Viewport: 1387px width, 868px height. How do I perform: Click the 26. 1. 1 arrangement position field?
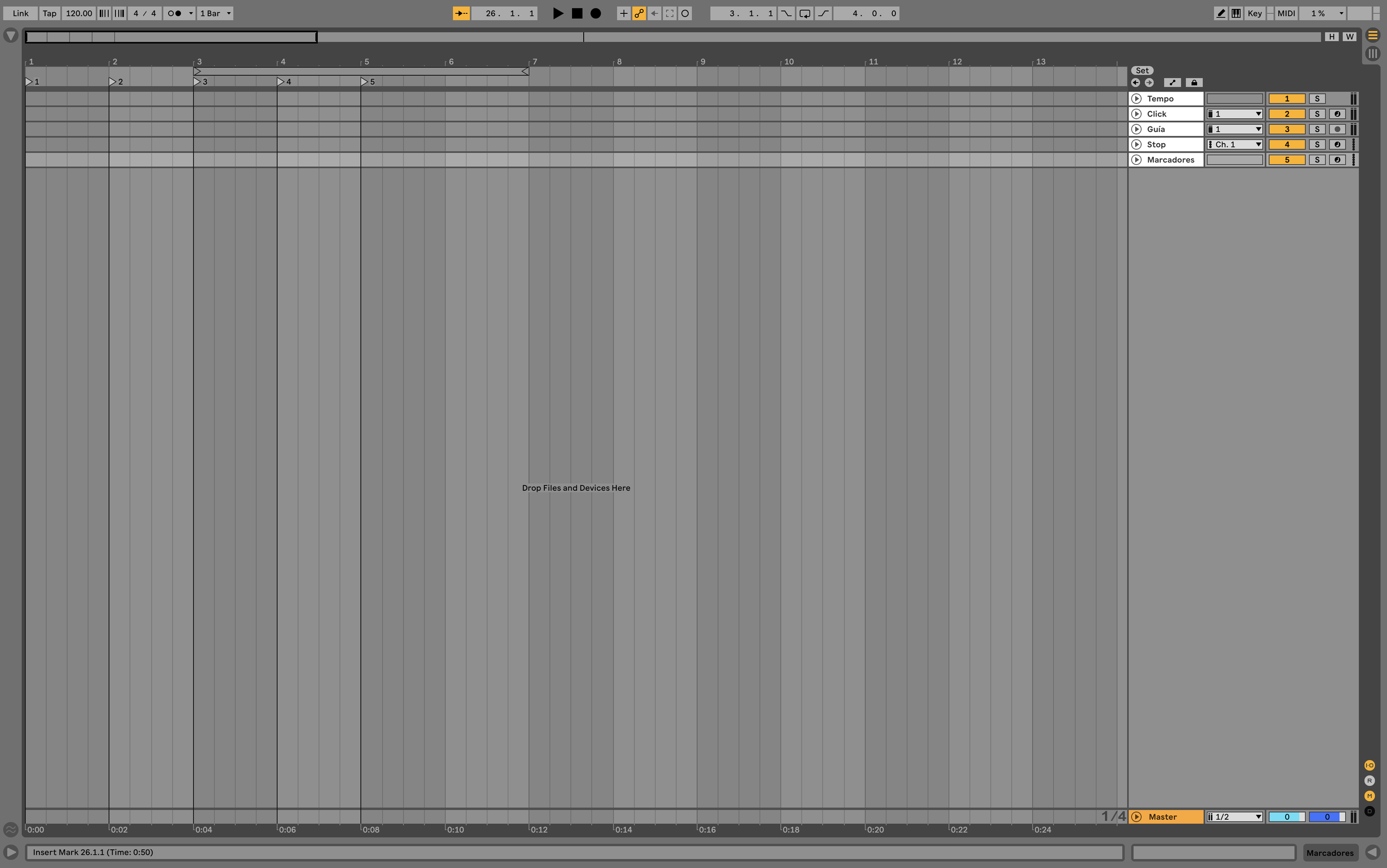pyautogui.click(x=504, y=13)
